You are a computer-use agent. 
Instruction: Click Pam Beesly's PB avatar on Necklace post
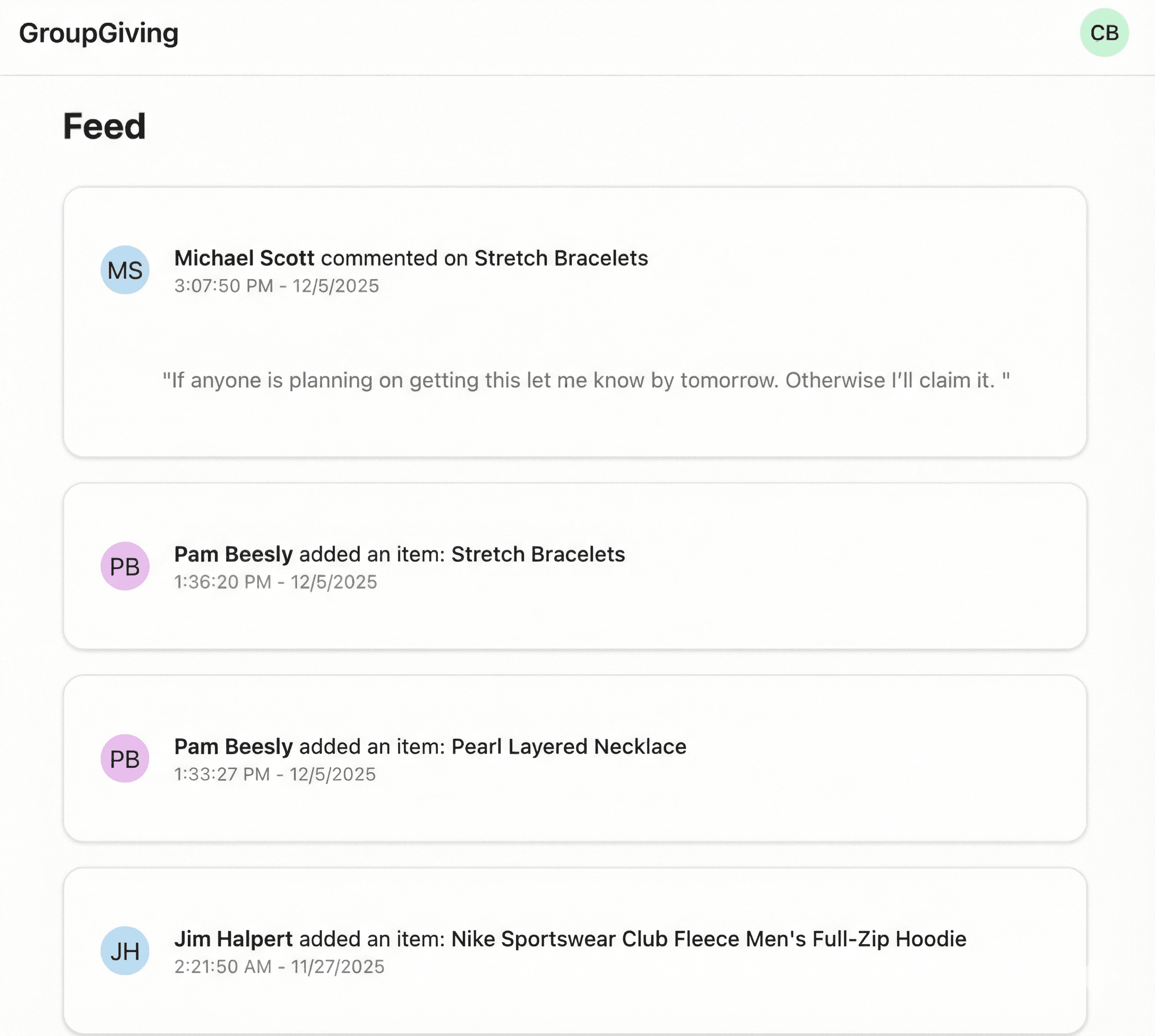coord(125,758)
